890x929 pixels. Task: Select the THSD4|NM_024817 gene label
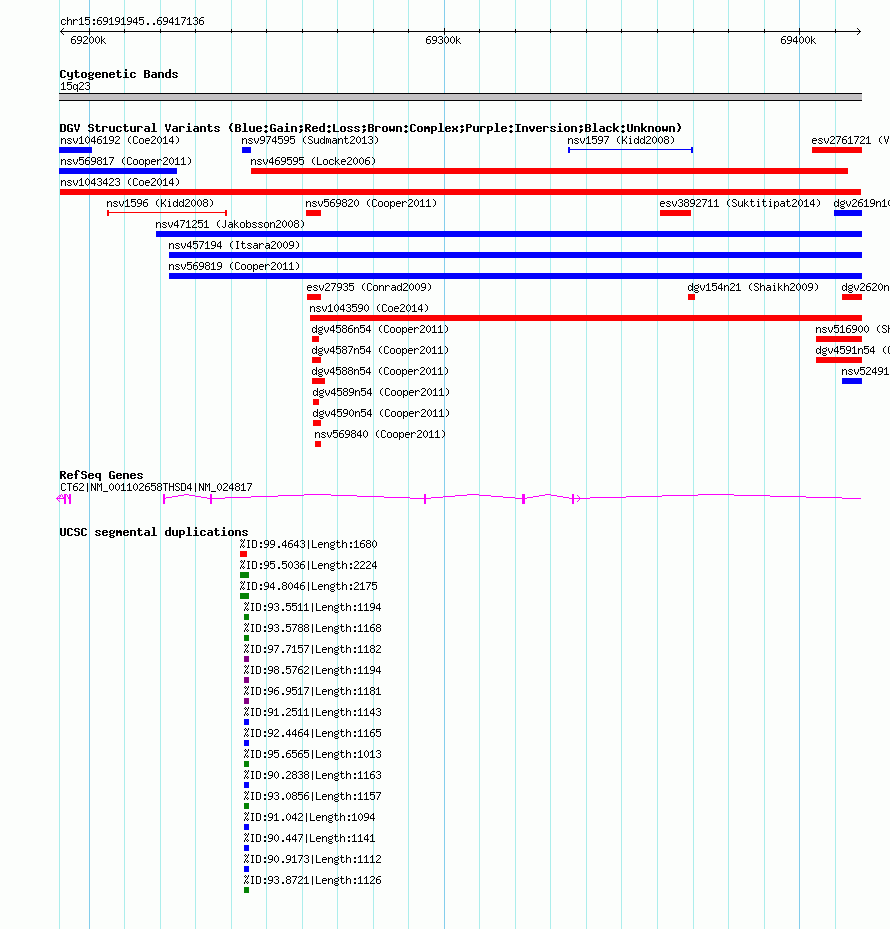coord(207,488)
